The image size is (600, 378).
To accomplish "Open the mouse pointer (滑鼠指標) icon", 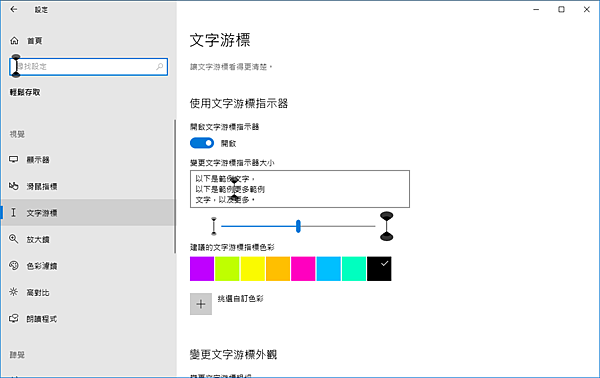I will [x=14, y=186].
